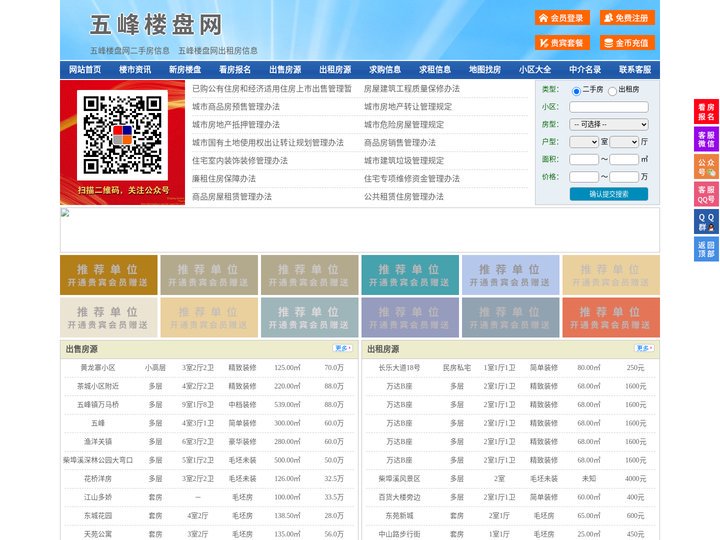Open 城市危险房屋管理规定 link
720x540 pixels.
(404, 124)
